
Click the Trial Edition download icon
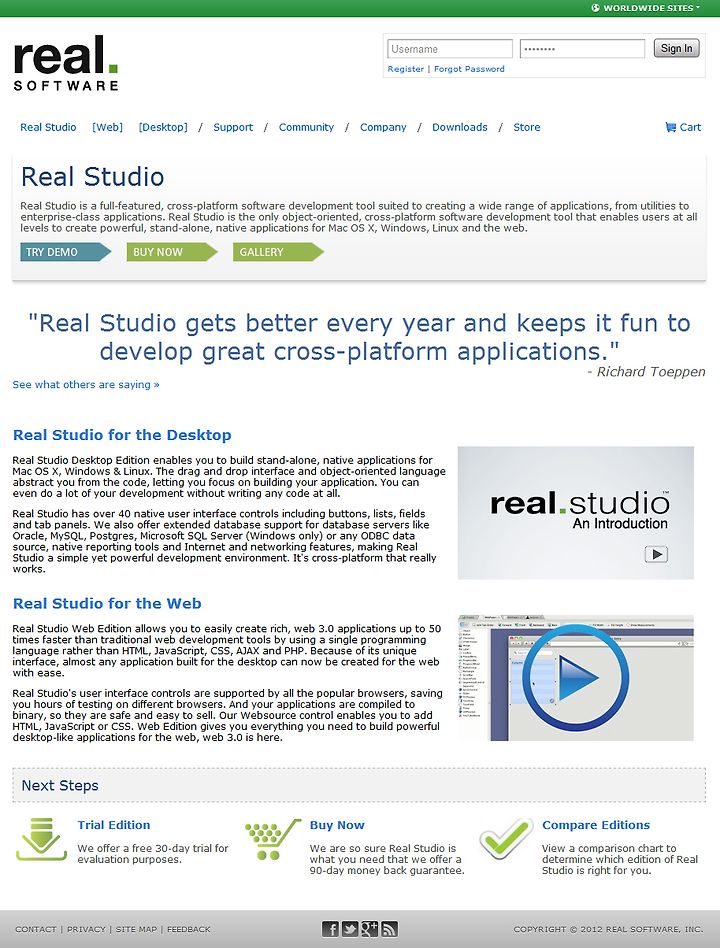(x=41, y=839)
